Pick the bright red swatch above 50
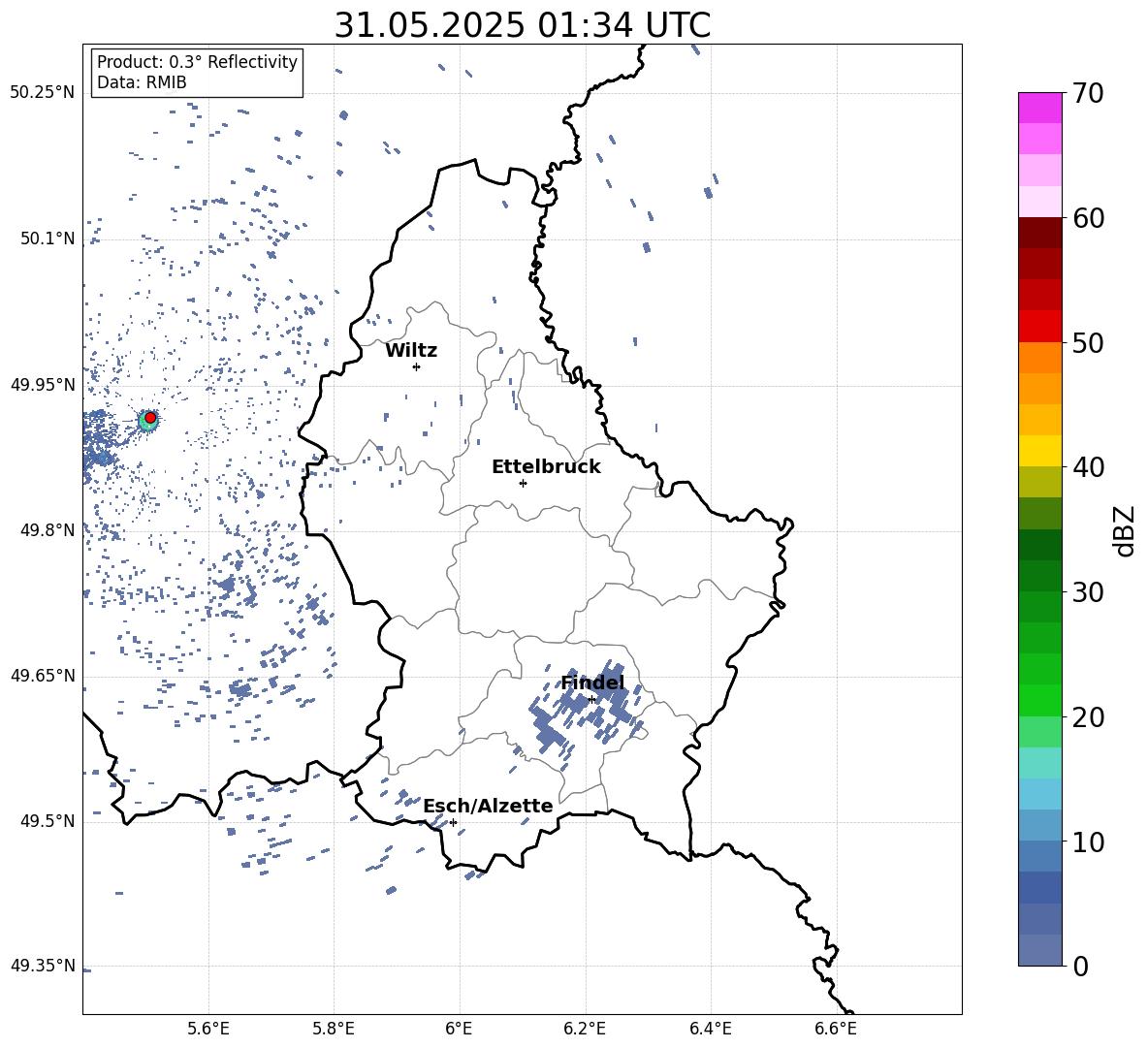This screenshot has width=1148, height=1048. [x=1039, y=327]
